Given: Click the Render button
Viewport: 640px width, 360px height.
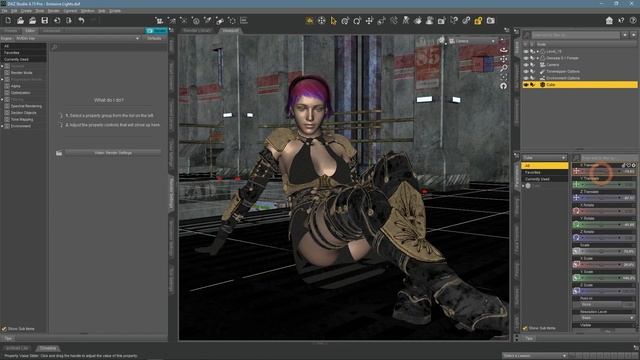Looking at the screenshot, I should (x=156, y=31).
